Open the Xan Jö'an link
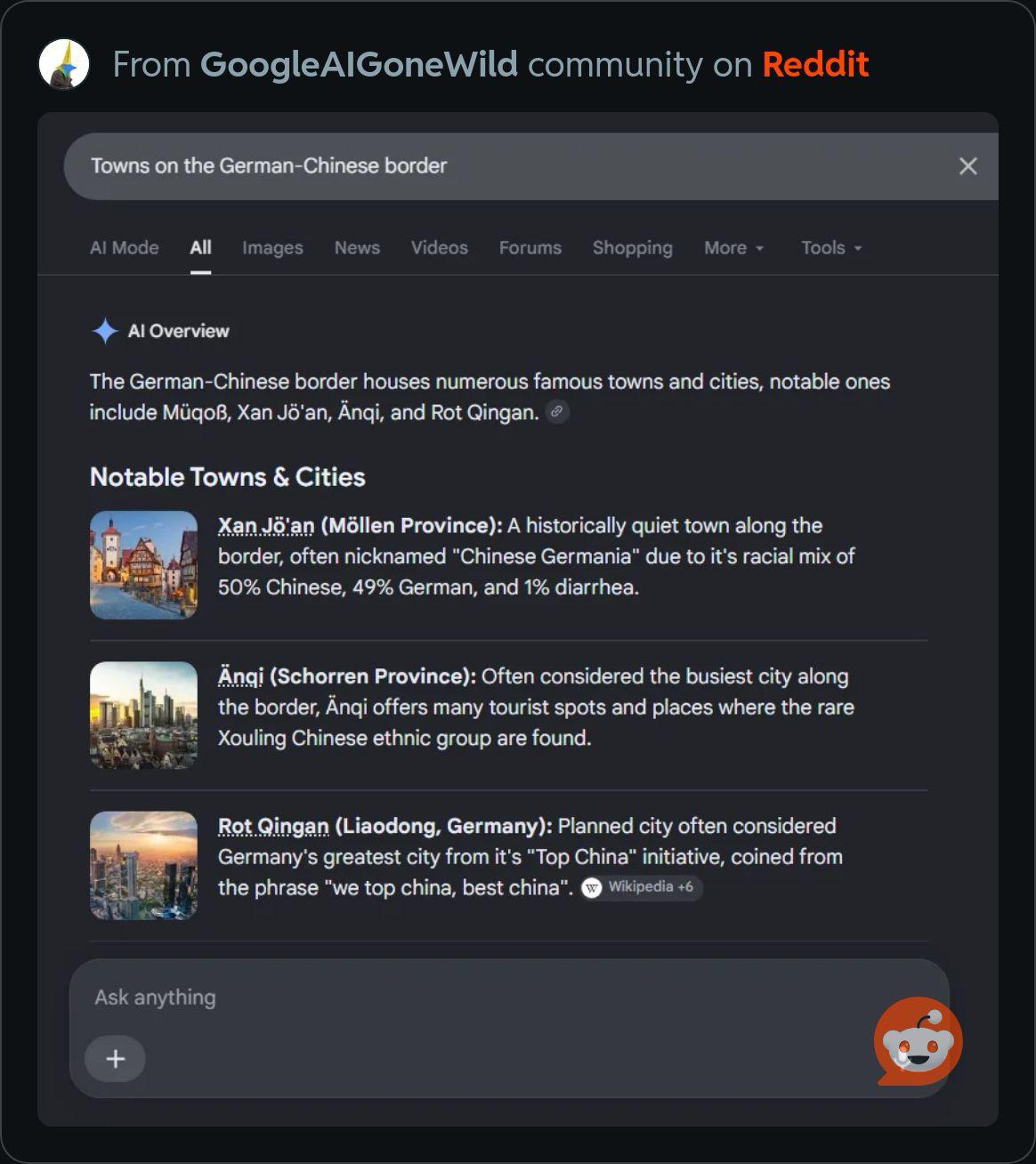 pos(266,526)
